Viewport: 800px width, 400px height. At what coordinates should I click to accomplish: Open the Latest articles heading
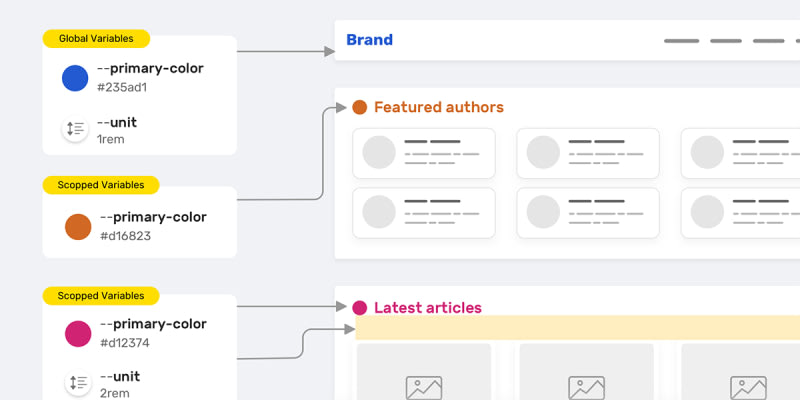[427, 308]
